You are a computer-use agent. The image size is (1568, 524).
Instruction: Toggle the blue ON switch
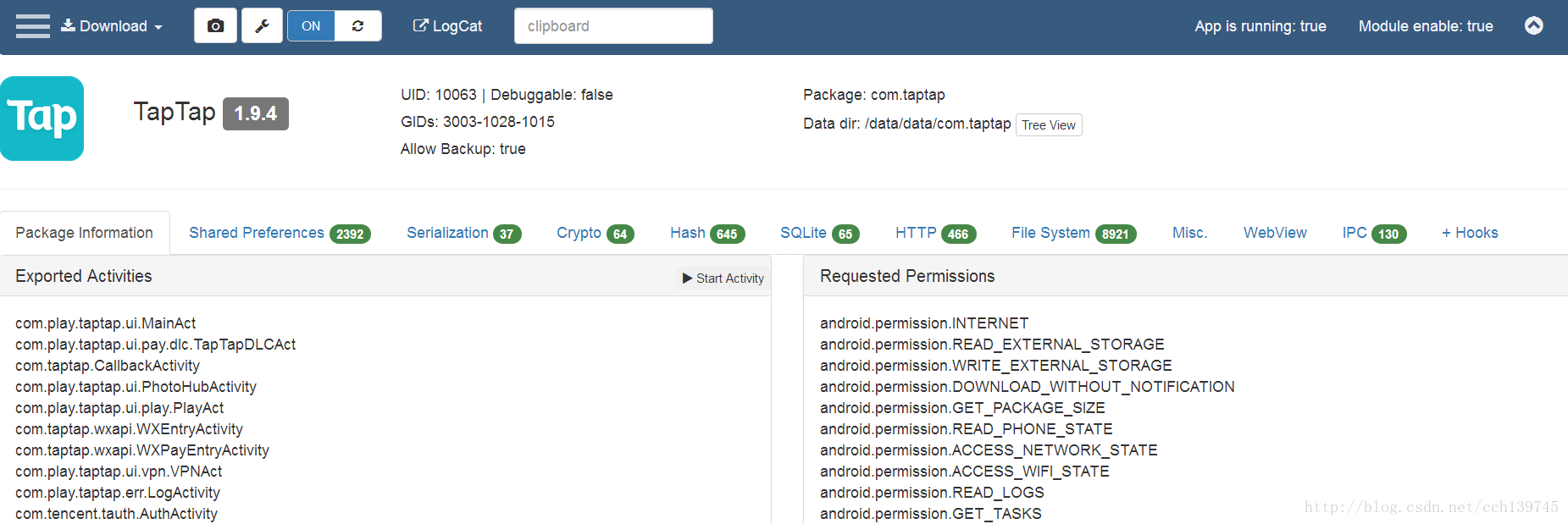tap(312, 26)
